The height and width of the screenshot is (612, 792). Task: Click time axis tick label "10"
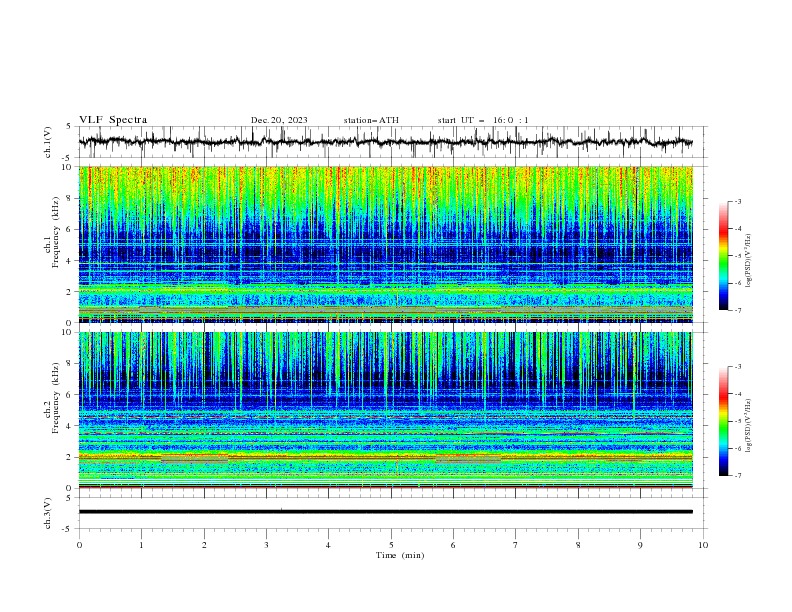[x=703, y=545]
